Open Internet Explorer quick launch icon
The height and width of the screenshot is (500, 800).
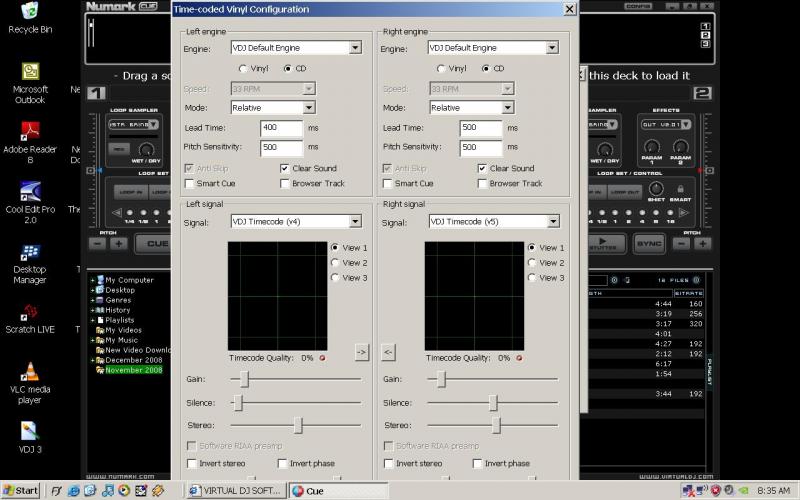pyautogui.click(x=73, y=491)
